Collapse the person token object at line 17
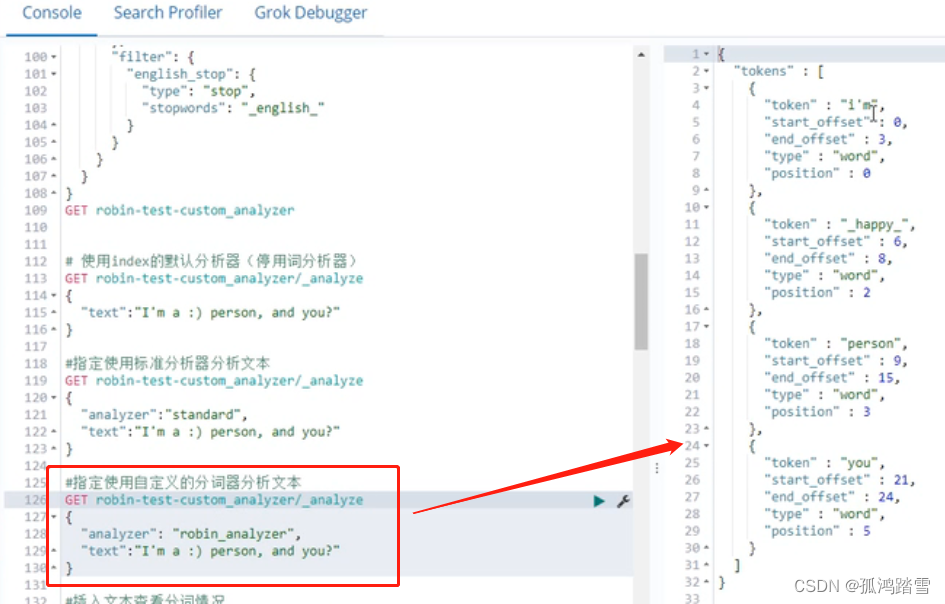945x604 pixels. 706,327
